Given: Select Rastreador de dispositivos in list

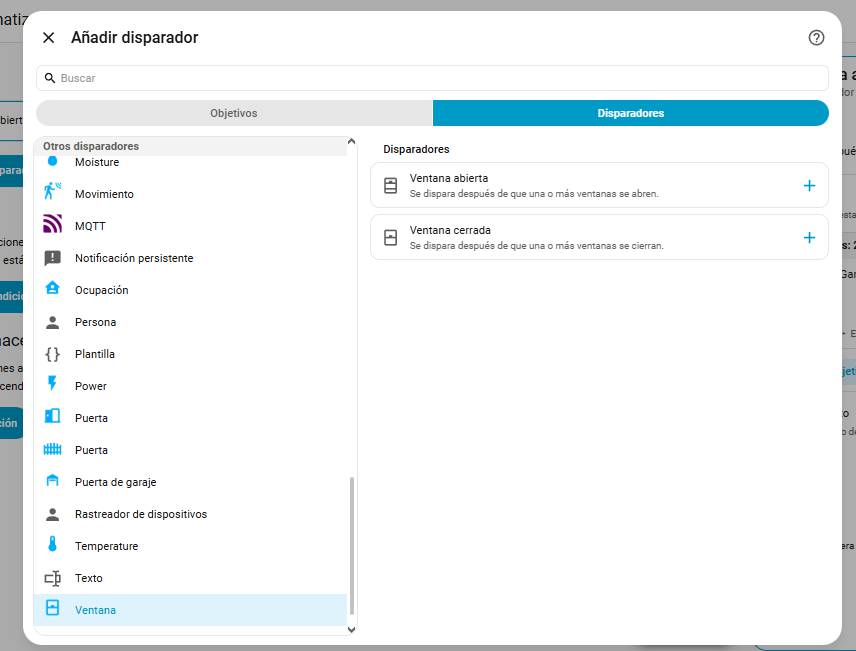Looking at the screenshot, I should click(140, 514).
